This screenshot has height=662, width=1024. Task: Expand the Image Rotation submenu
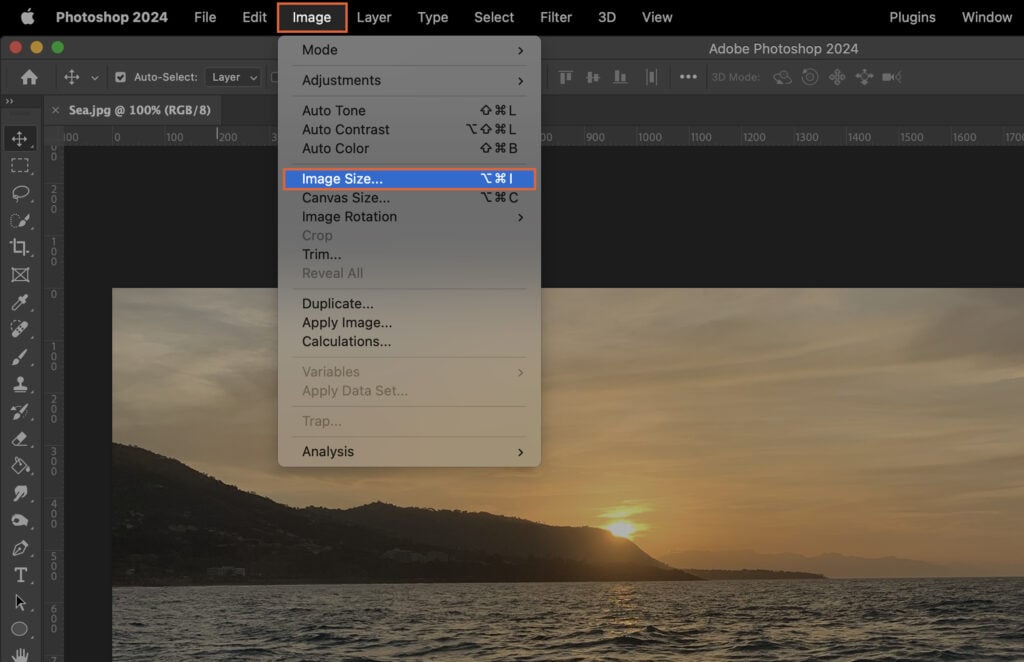click(348, 216)
